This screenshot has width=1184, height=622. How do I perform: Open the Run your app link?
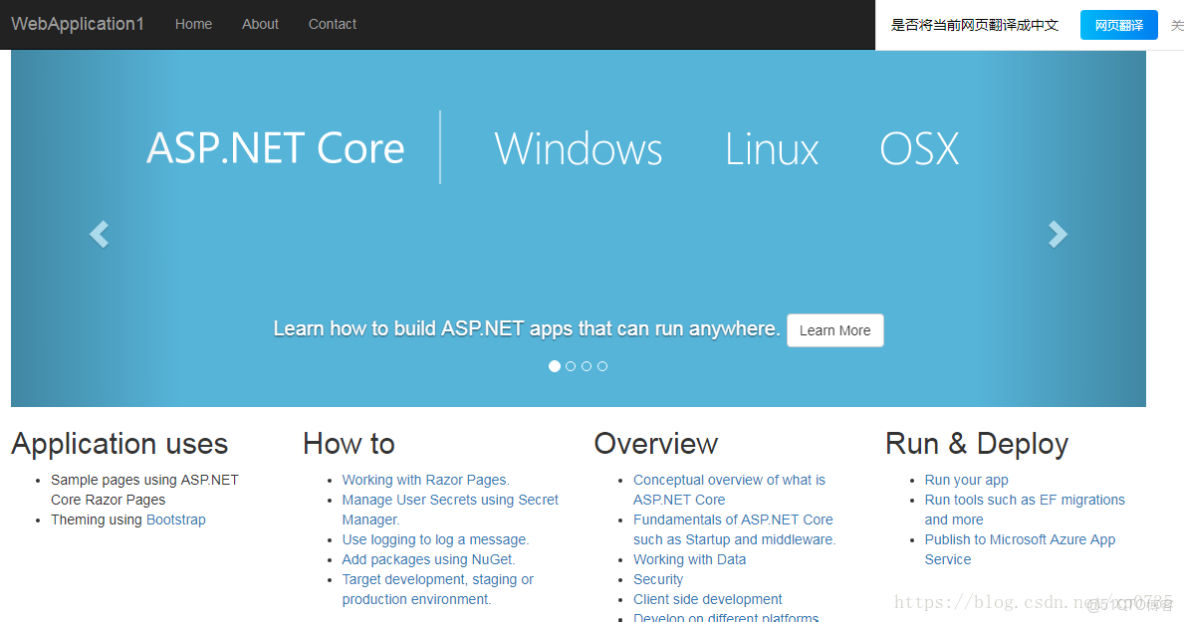(966, 479)
